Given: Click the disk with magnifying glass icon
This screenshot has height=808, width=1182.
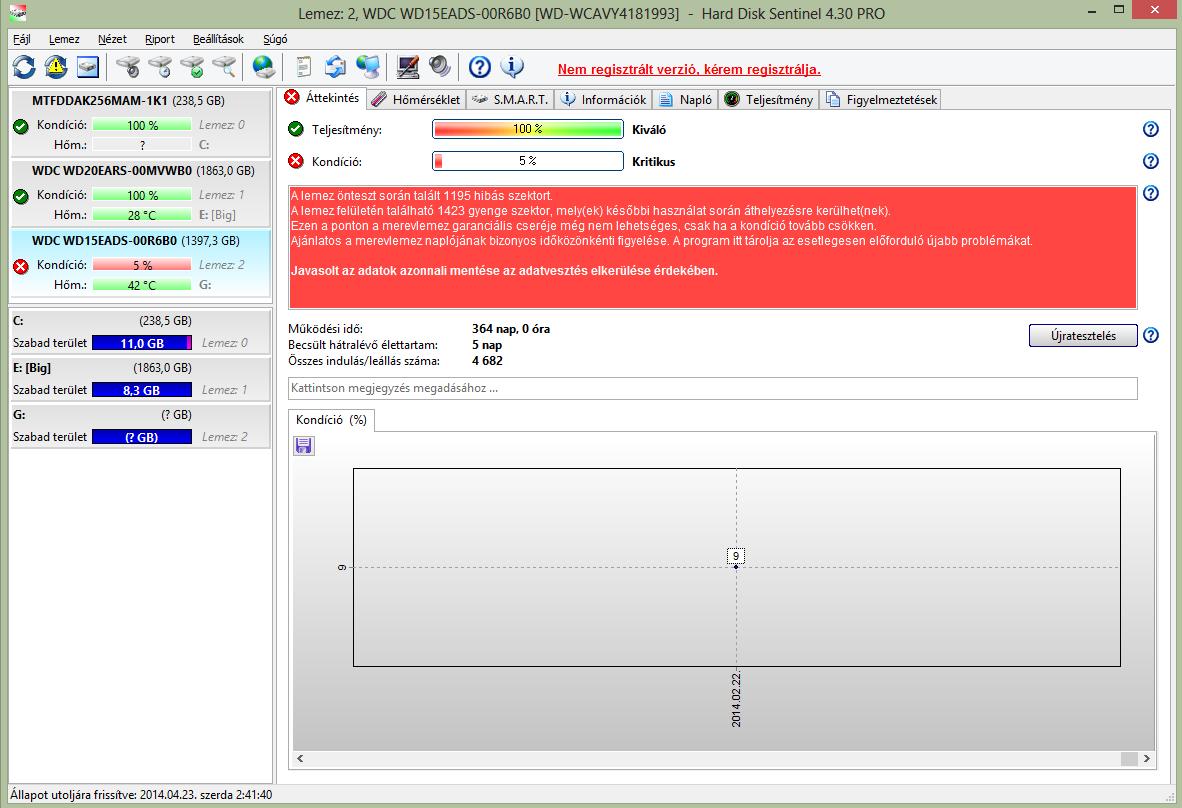Looking at the screenshot, I should pos(223,67).
